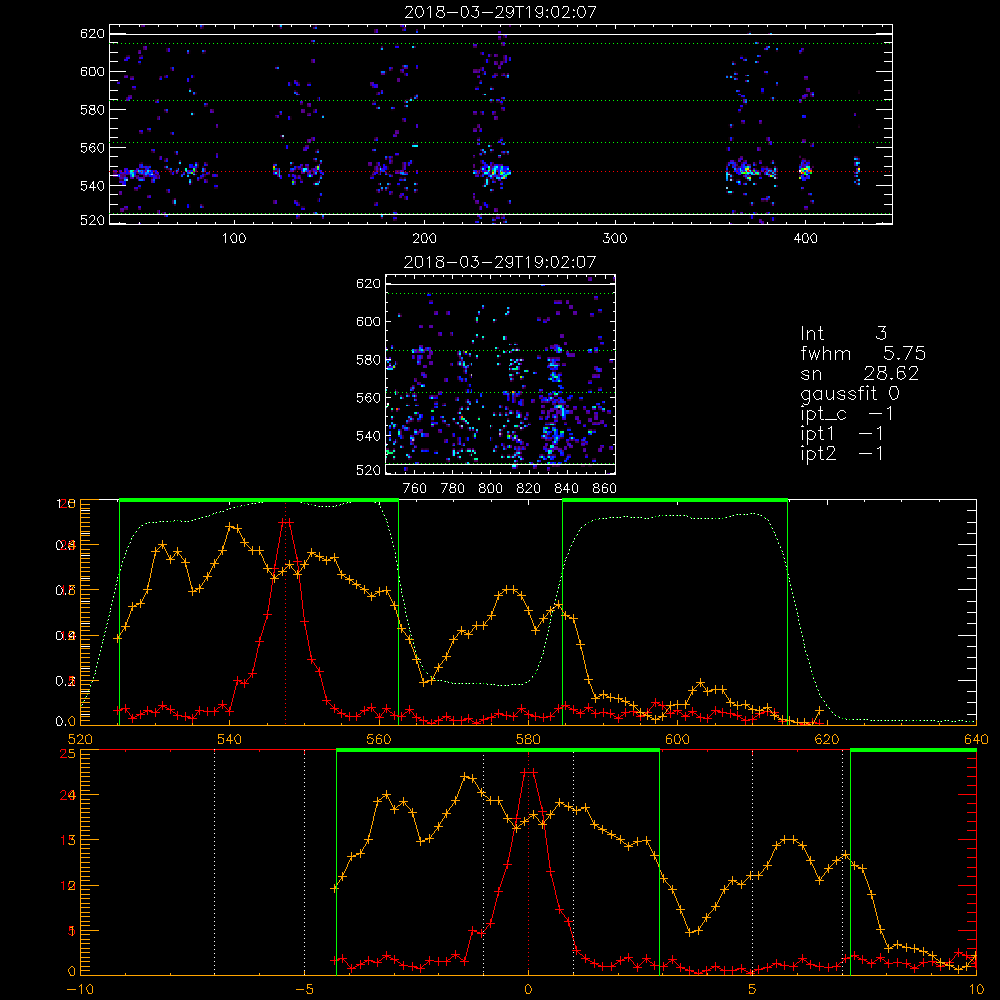Screen dimensions: 1000x1000
Task: Click x-axis label 840 of the small image
Action: [566, 489]
